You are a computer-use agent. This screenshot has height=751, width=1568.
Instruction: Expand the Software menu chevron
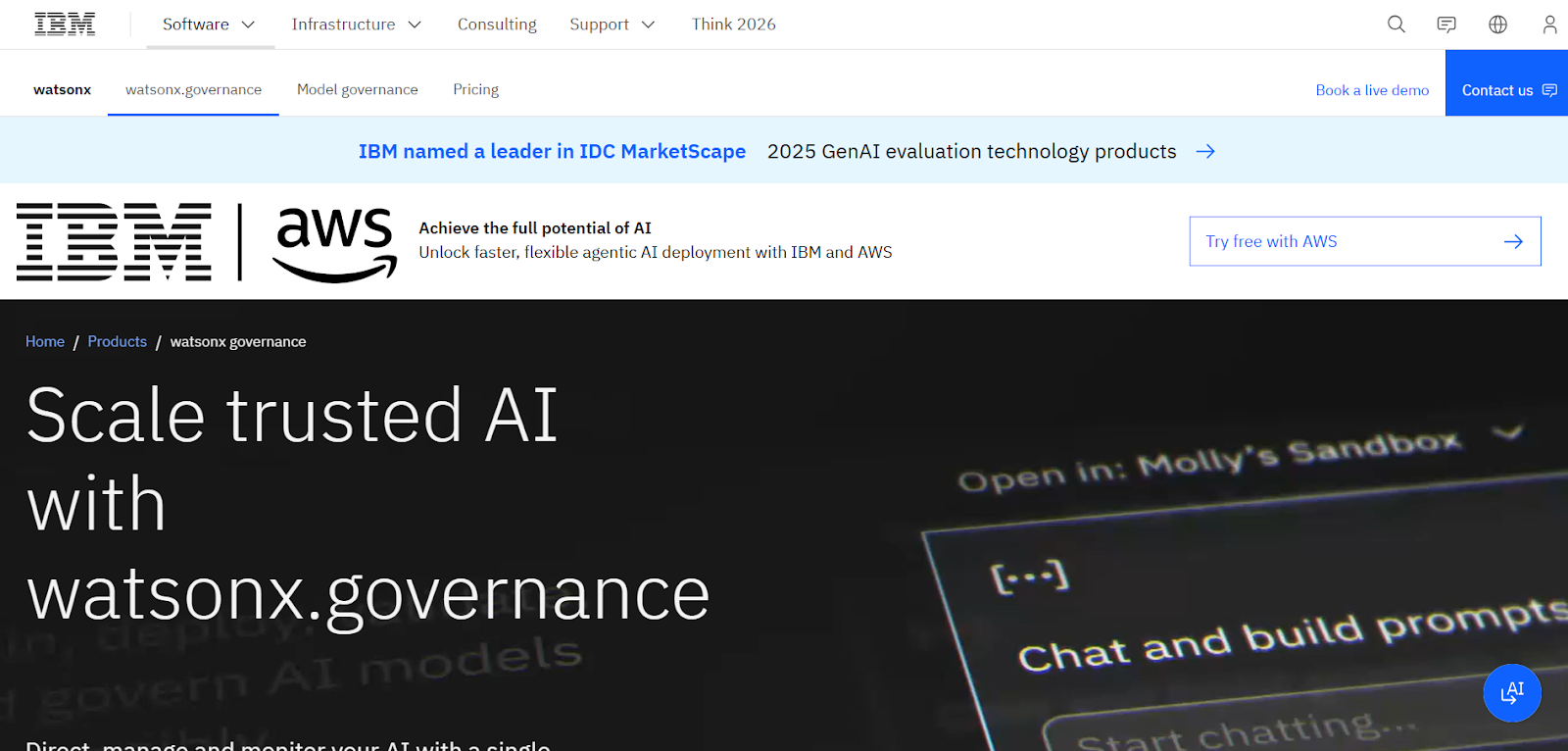click(248, 25)
